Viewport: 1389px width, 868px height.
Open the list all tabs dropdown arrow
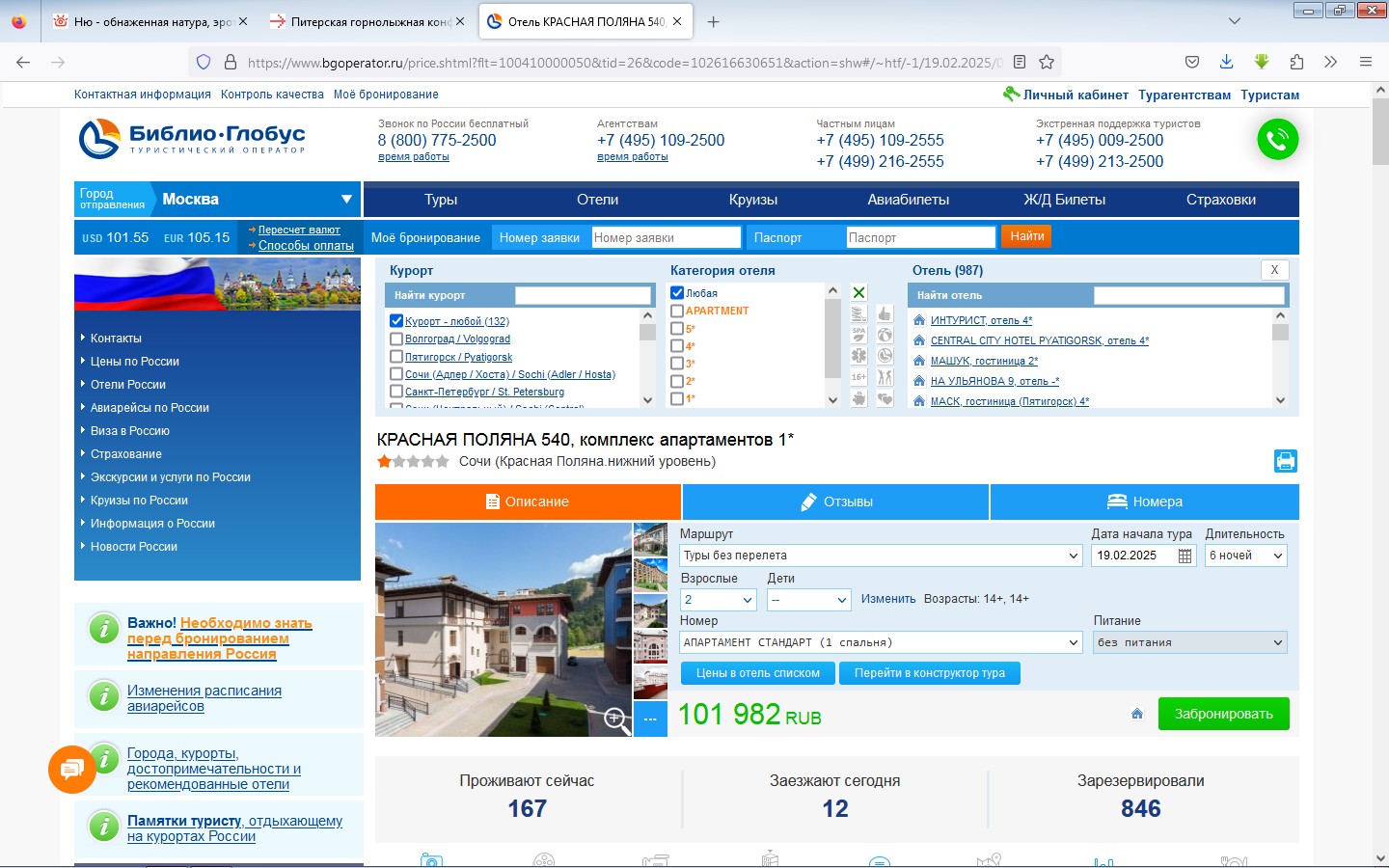[x=1235, y=21]
